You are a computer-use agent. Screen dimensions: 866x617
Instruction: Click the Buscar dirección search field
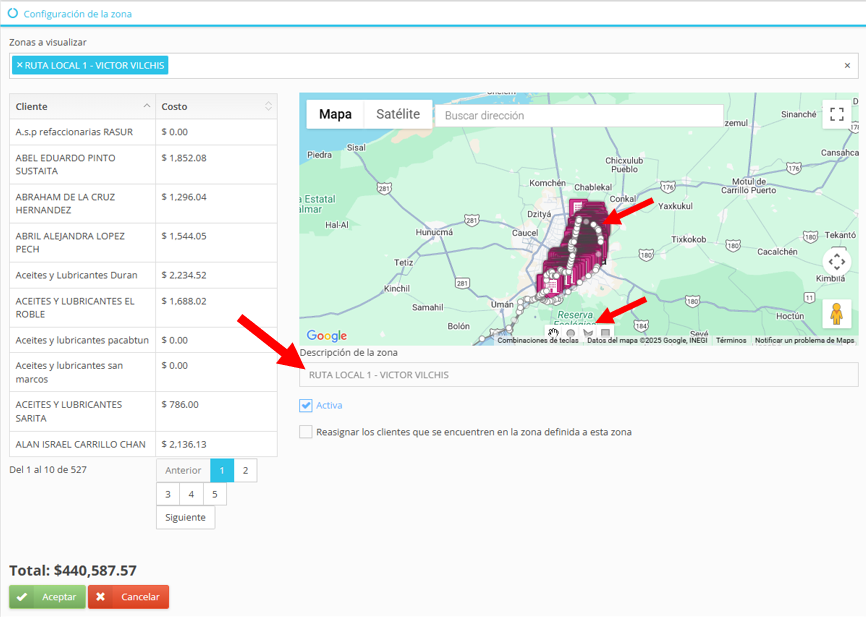578,116
